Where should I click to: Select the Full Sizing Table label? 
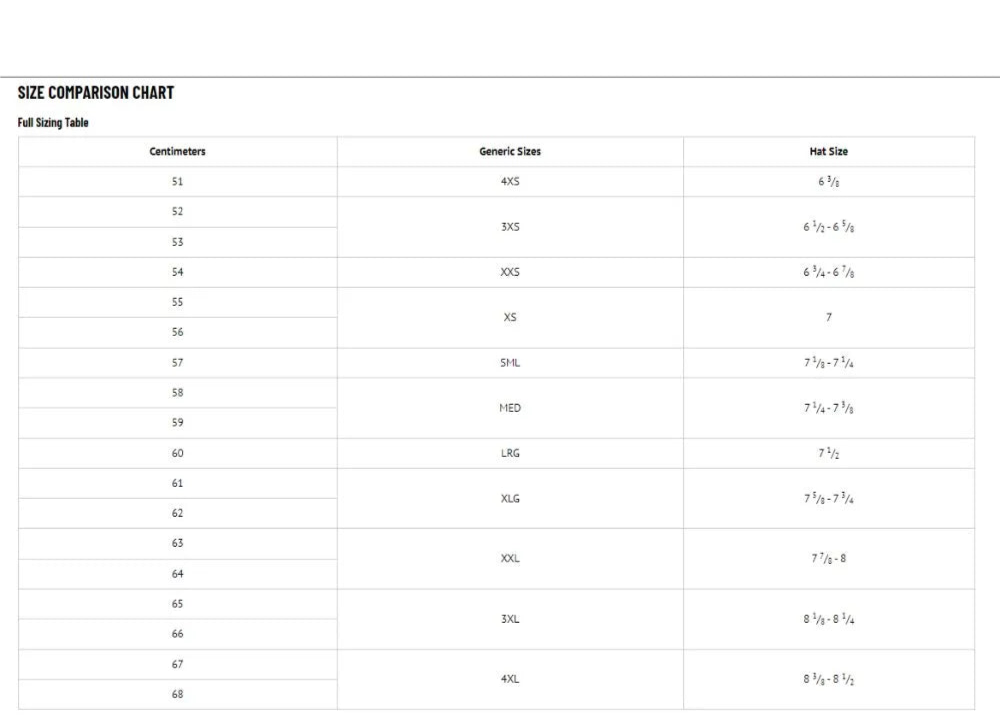tap(53, 123)
